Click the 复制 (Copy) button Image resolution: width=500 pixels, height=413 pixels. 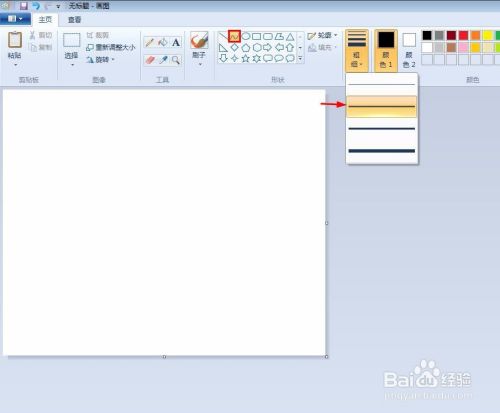click(41, 47)
